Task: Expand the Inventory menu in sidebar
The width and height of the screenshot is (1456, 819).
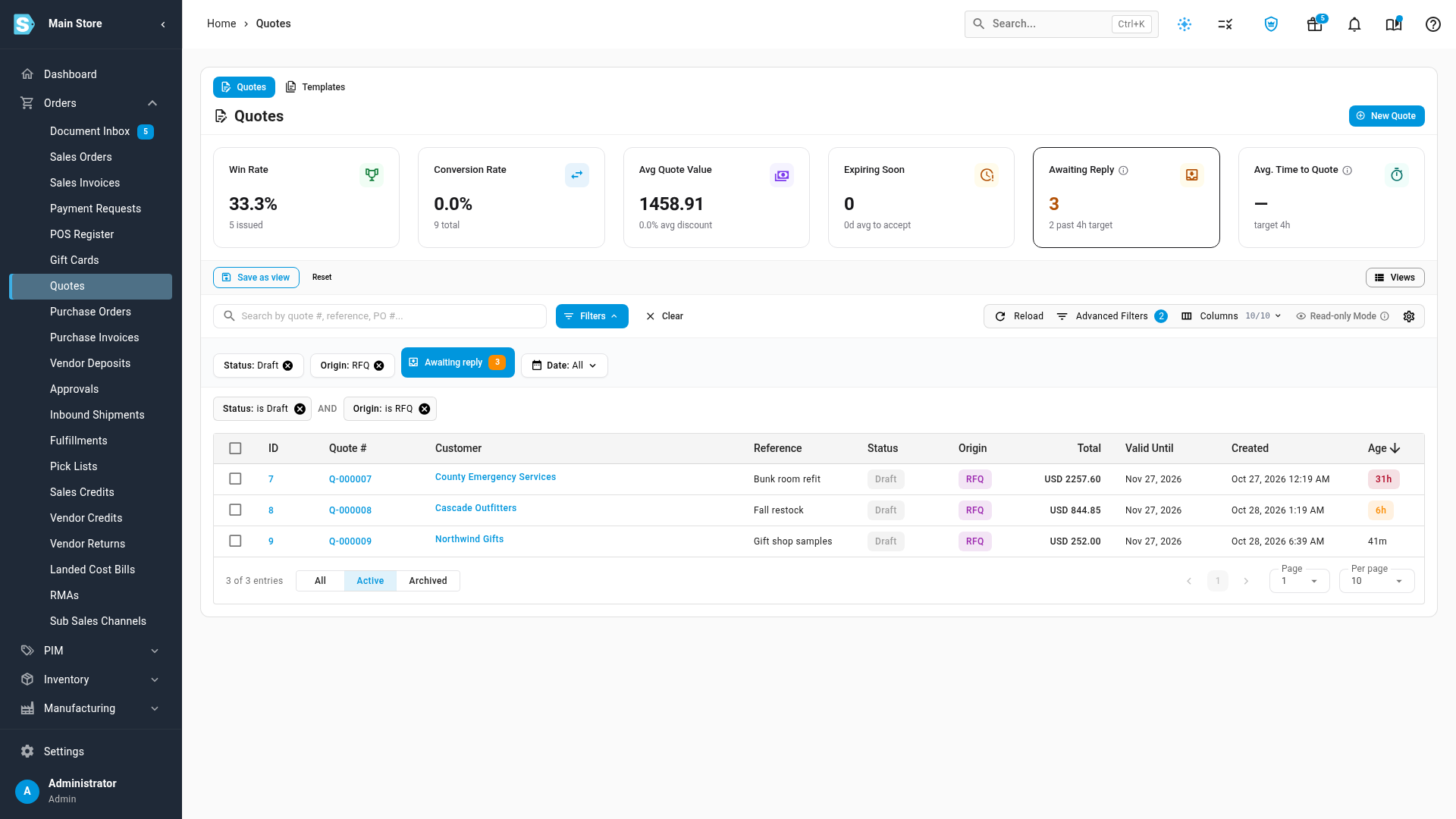Action: click(x=91, y=679)
